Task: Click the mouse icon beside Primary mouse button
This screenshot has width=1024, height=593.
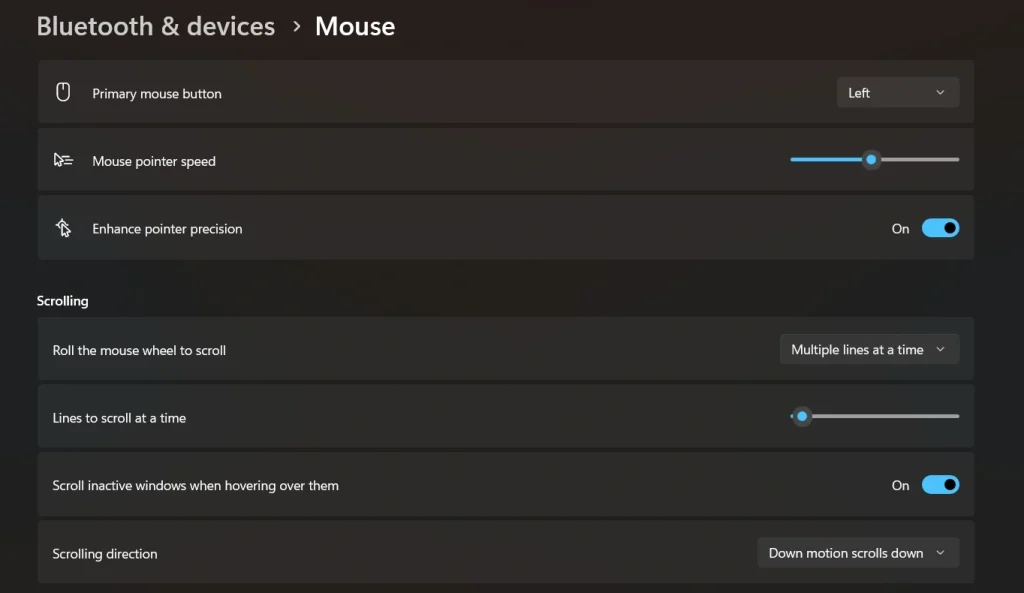Action: coord(63,91)
